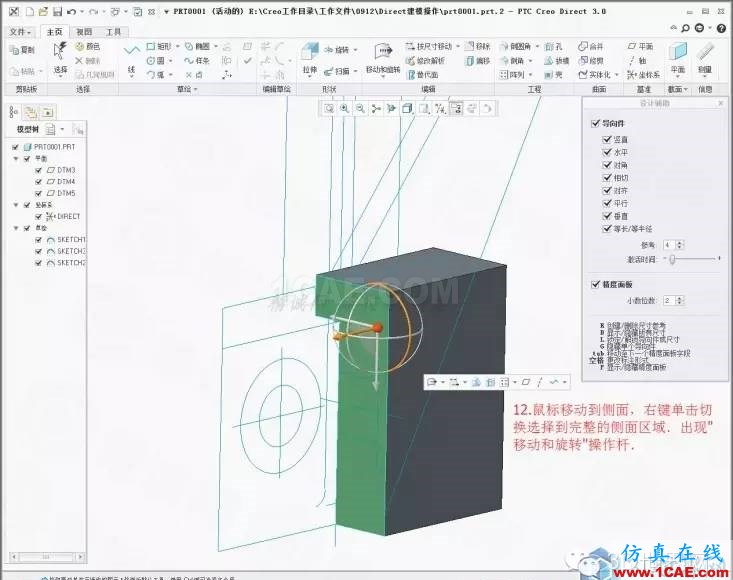
Task: Toggle the 水平 (Horizontal) checkbox
Action: [607, 152]
